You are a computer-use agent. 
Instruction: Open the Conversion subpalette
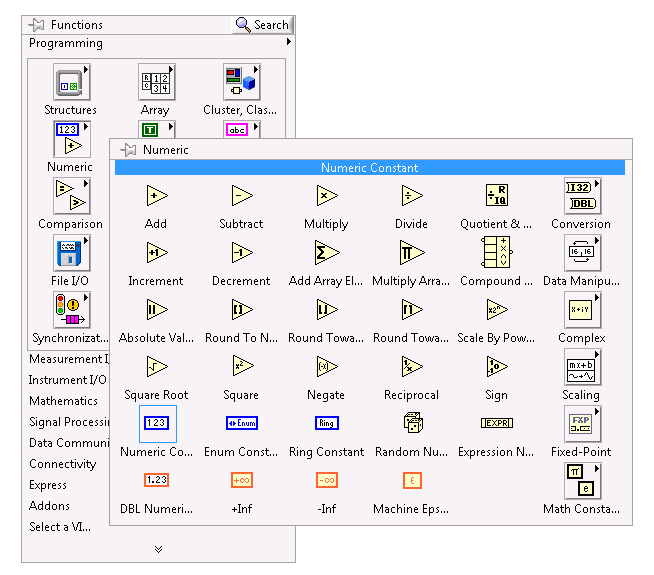pyautogui.click(x=582, y=196)
